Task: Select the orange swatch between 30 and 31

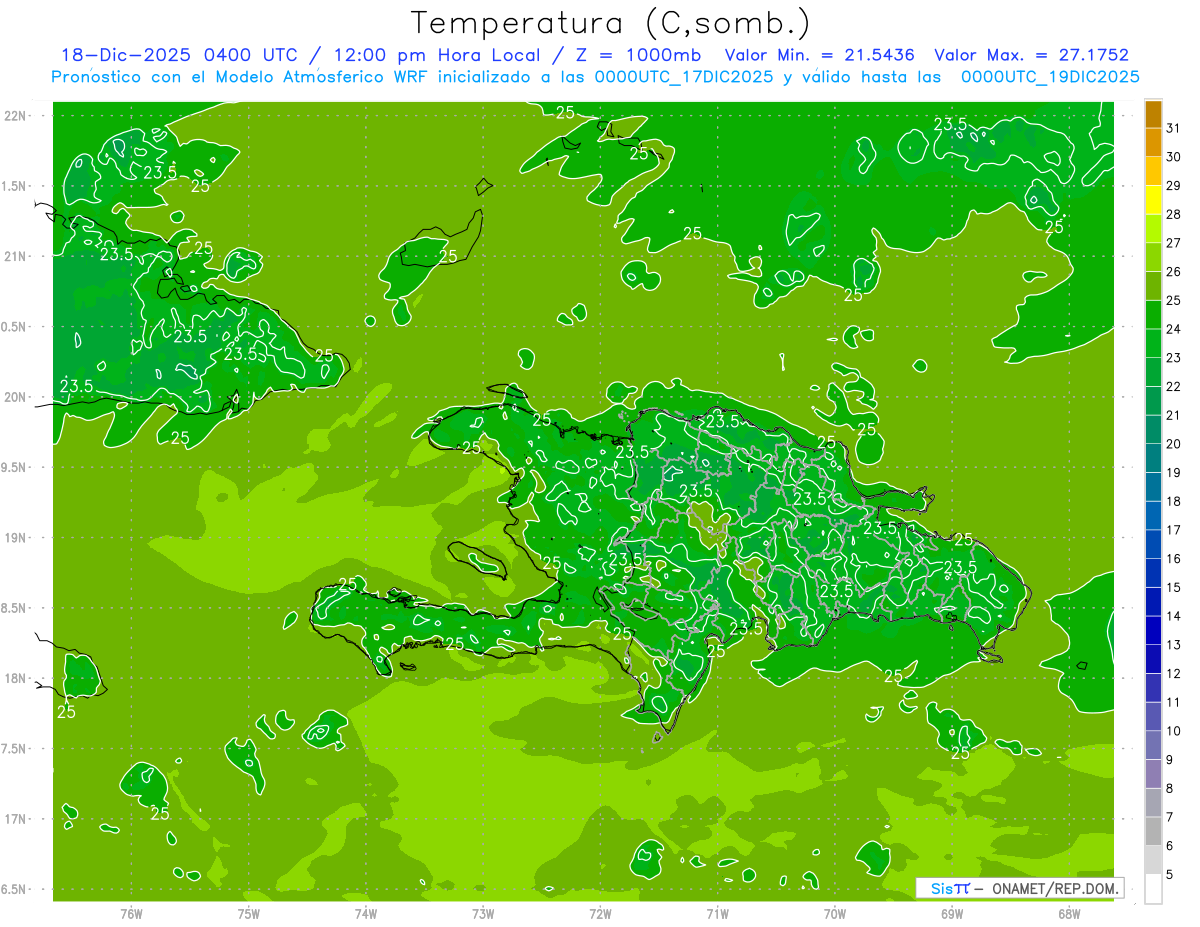Action: 1153,143
